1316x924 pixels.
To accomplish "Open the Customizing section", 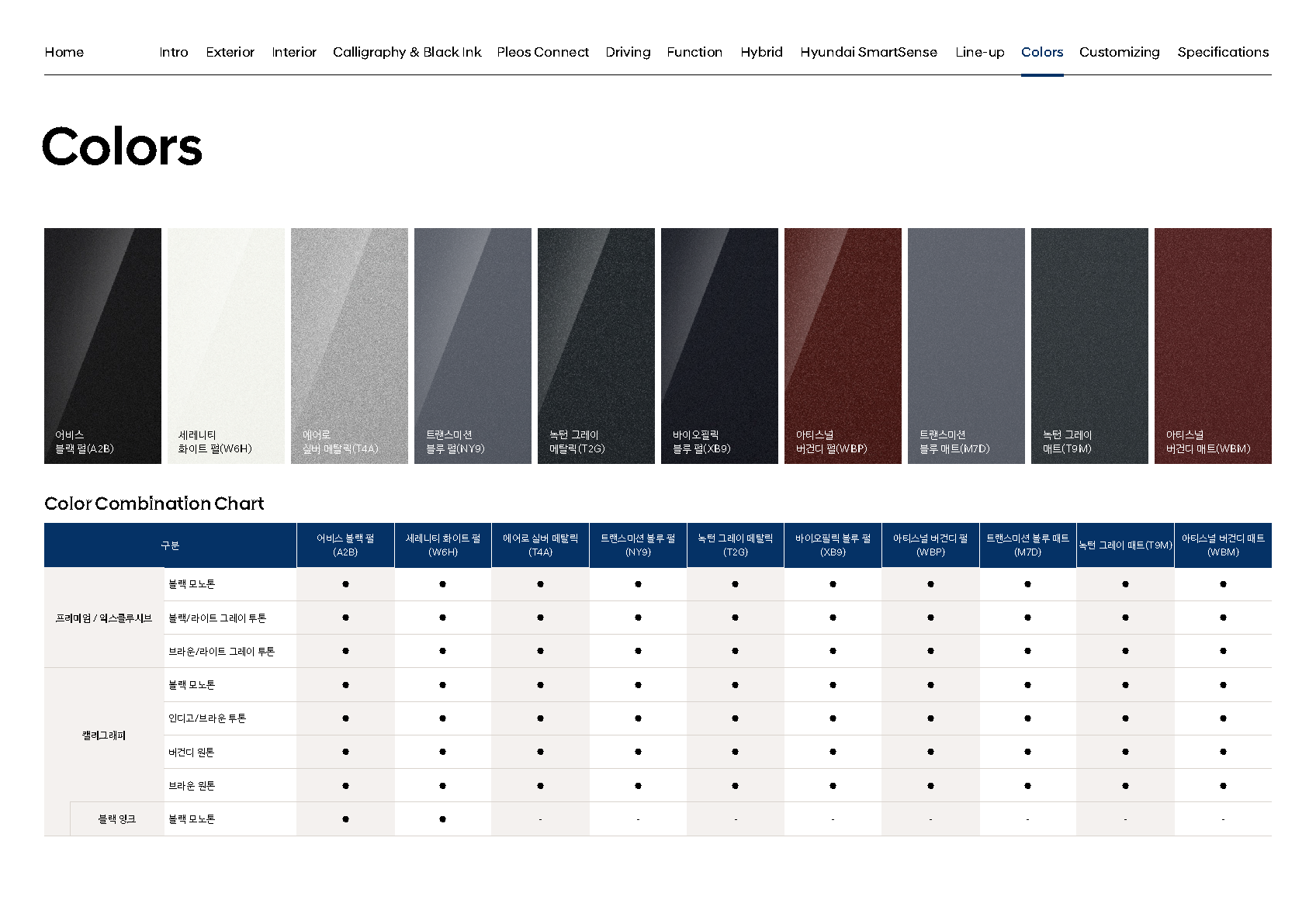I will [1120, 52].
